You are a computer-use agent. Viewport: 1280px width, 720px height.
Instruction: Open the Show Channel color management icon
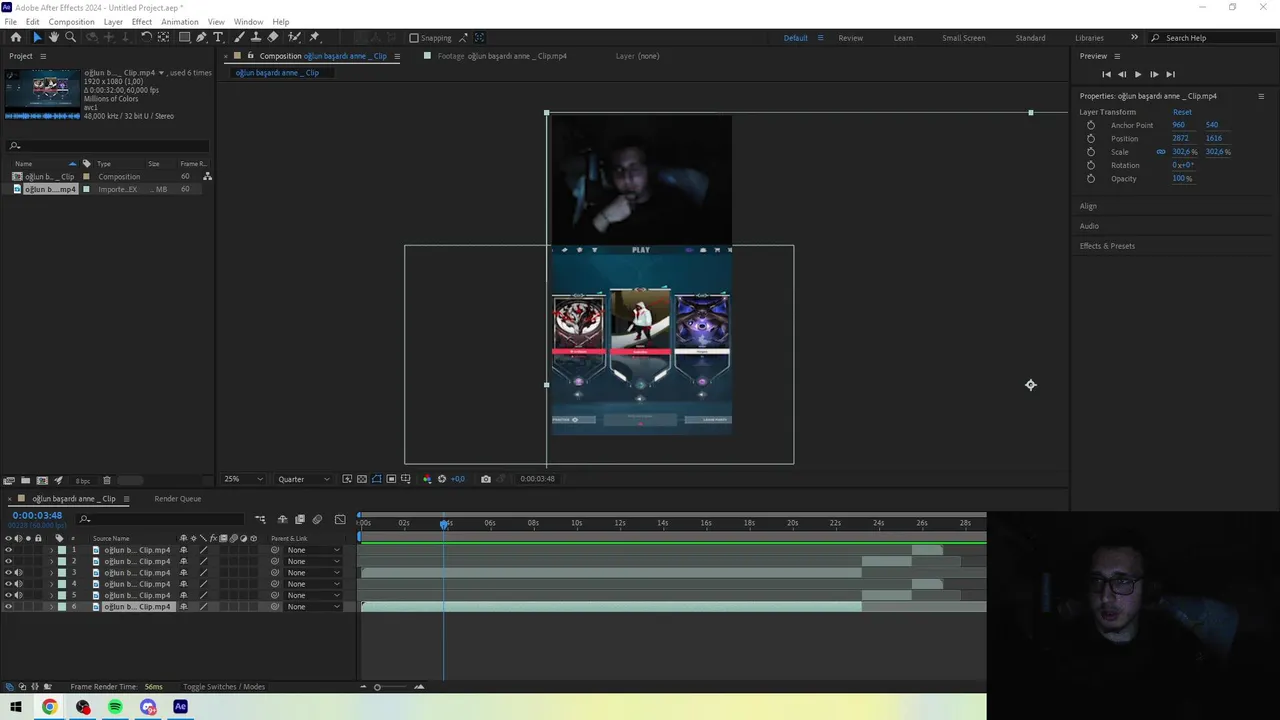coord(427,479)
